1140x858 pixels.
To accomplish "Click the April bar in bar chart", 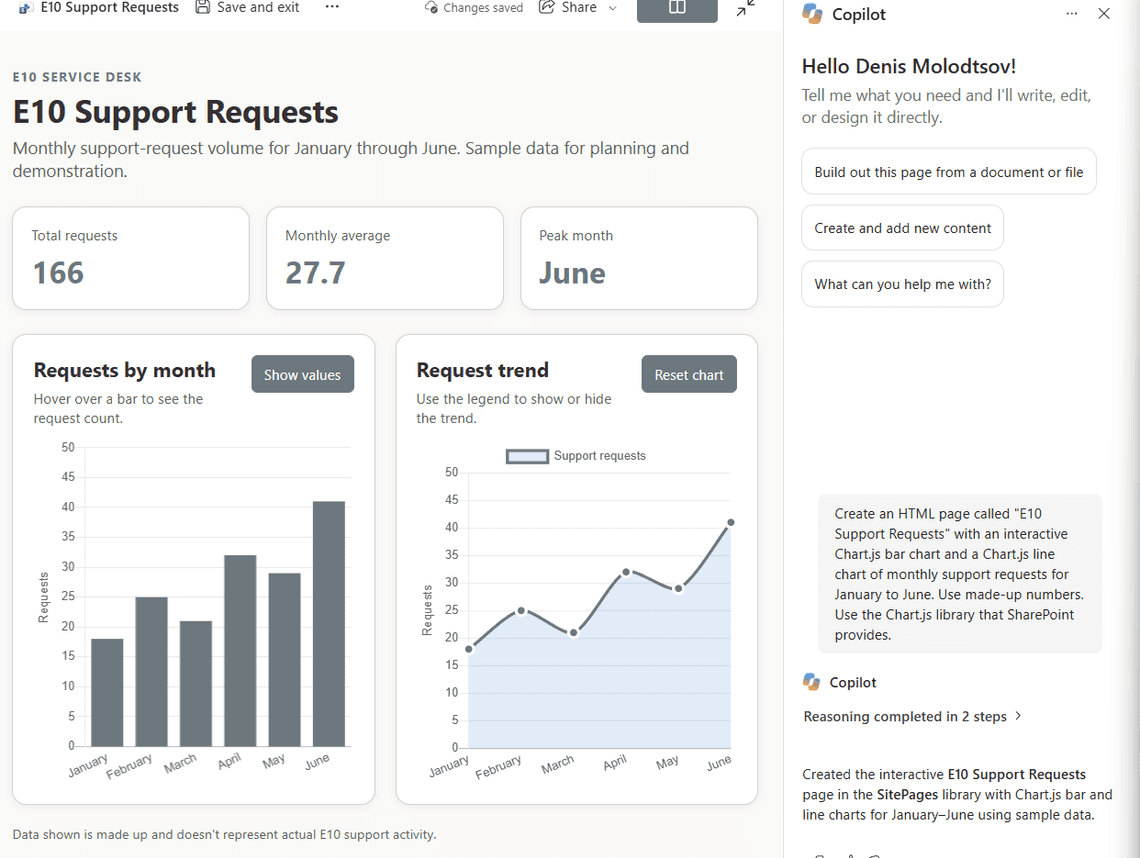I will [240, 651].
